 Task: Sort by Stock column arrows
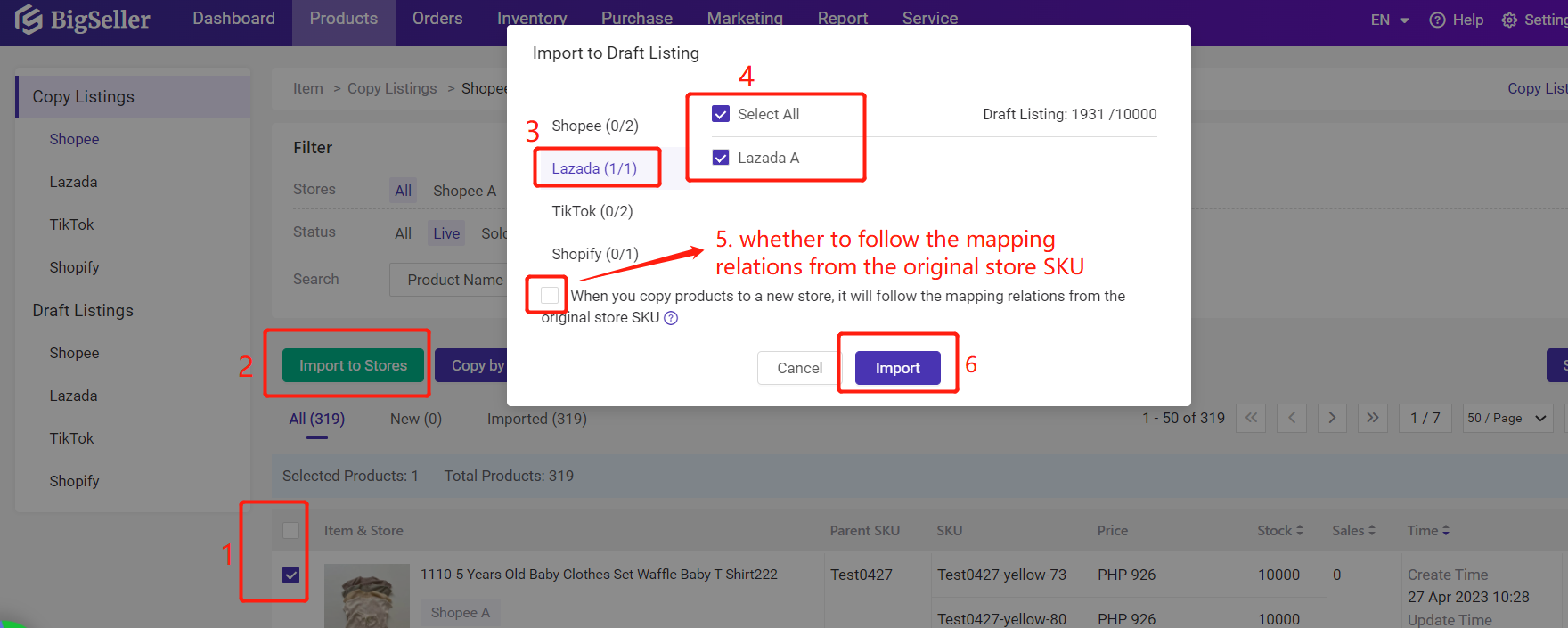[1299, 530]
